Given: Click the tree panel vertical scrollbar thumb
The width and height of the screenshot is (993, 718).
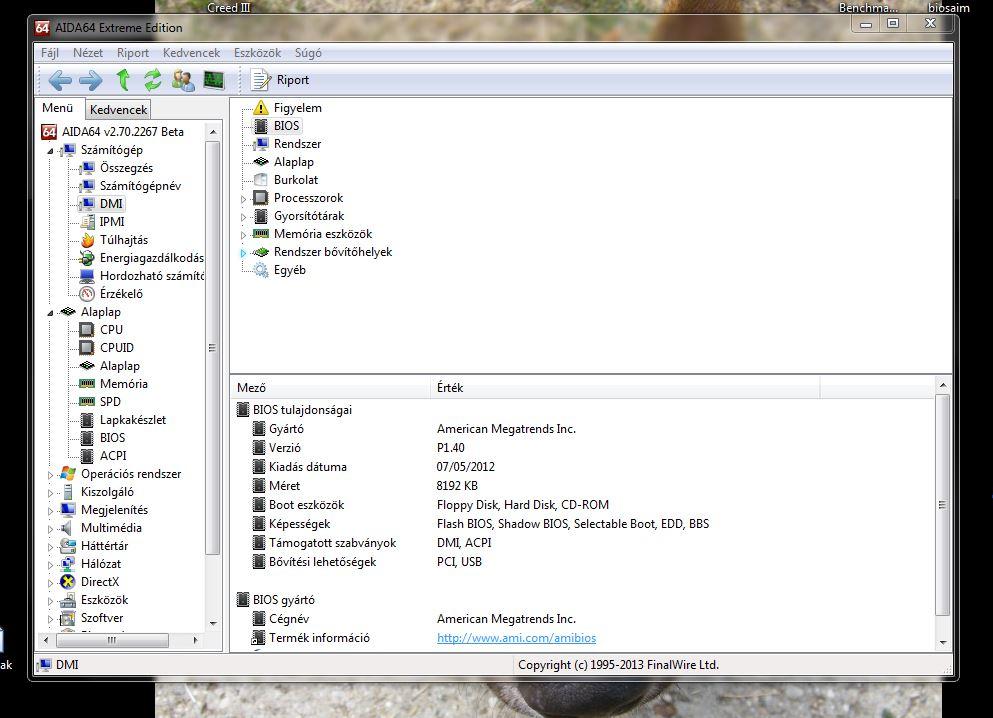Looking at the screenshot, I should click(x=213, y=348).
